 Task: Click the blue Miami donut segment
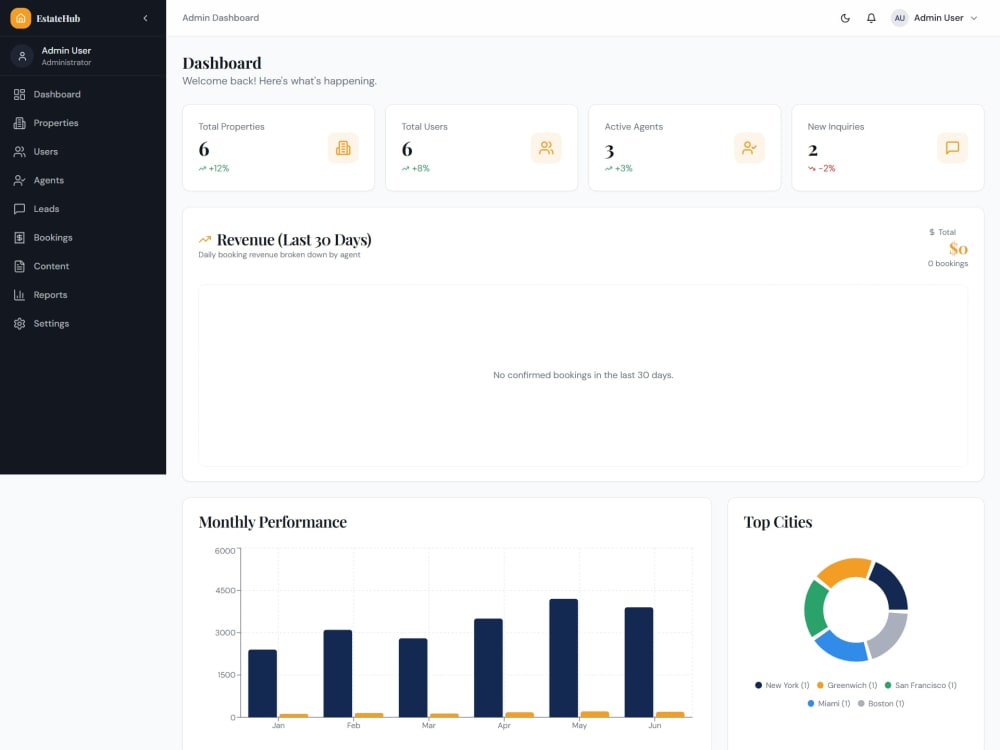click(841, 648)
